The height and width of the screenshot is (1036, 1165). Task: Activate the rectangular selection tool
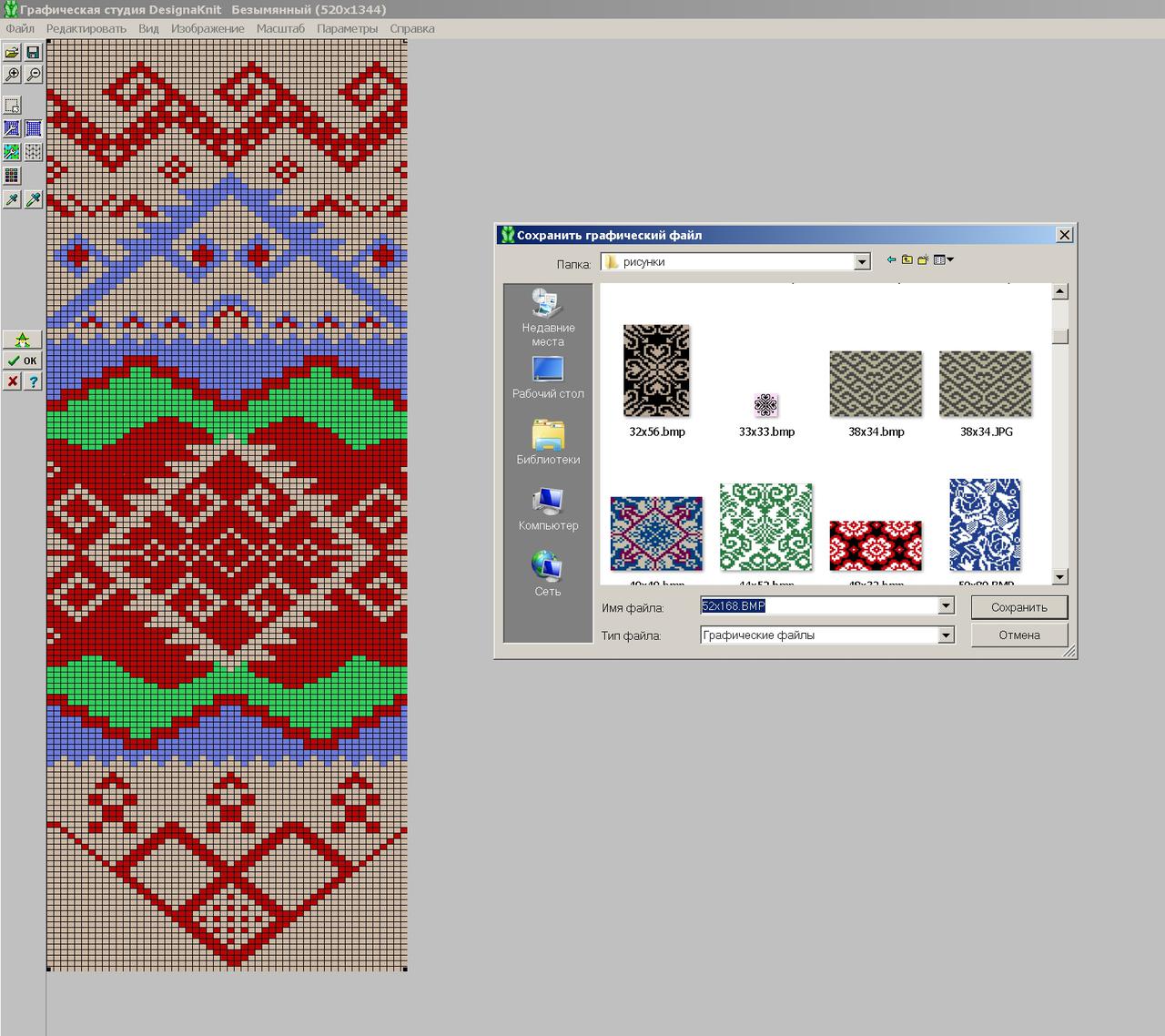(12, 106)
